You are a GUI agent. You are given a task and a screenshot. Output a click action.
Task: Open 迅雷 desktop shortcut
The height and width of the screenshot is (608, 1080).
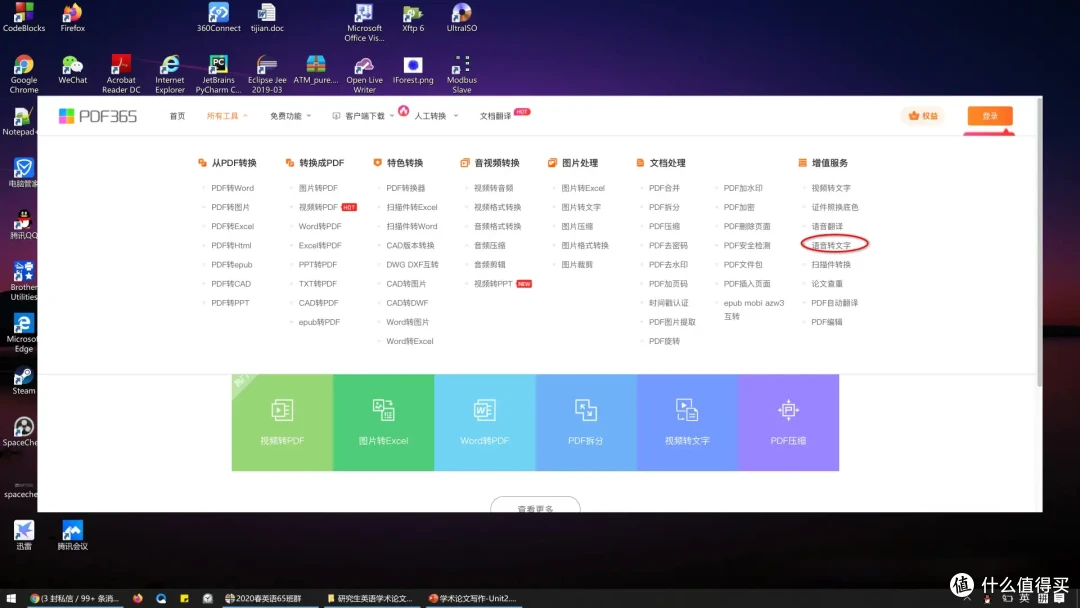(24, 535)
